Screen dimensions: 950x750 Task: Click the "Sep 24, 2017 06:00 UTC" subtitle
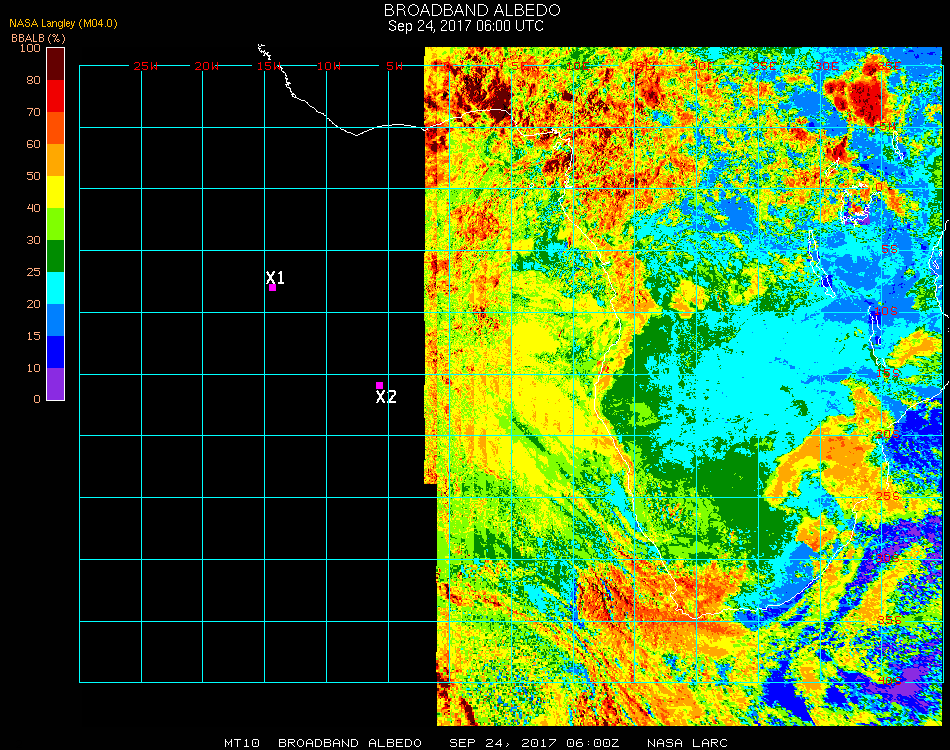(466, 26)
